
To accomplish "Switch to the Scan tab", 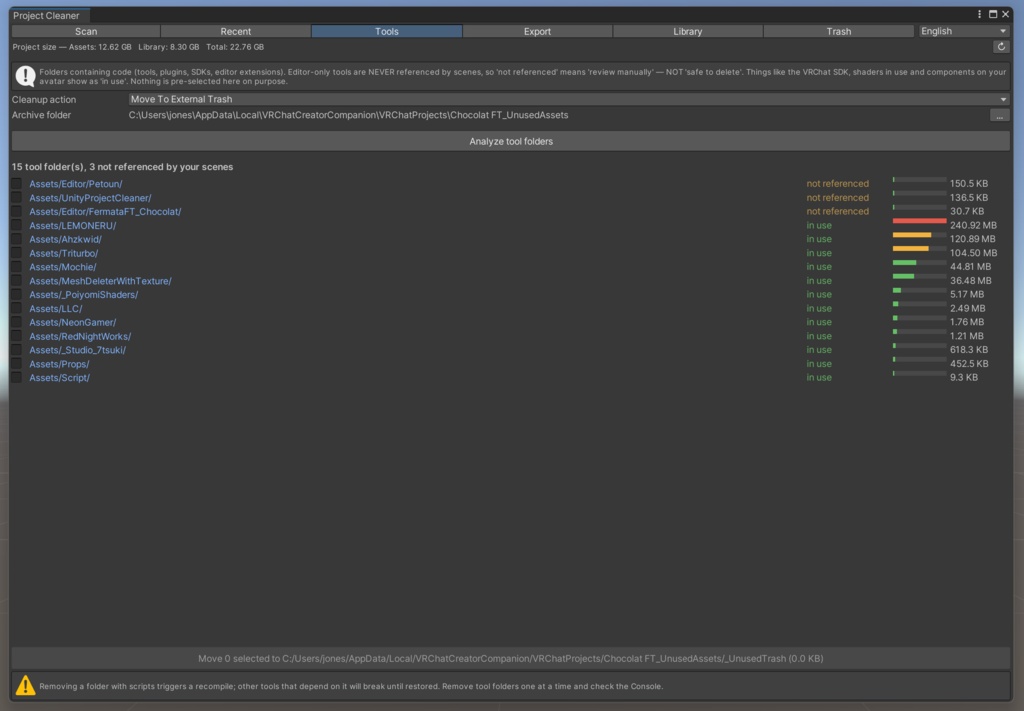I will 86,31.
